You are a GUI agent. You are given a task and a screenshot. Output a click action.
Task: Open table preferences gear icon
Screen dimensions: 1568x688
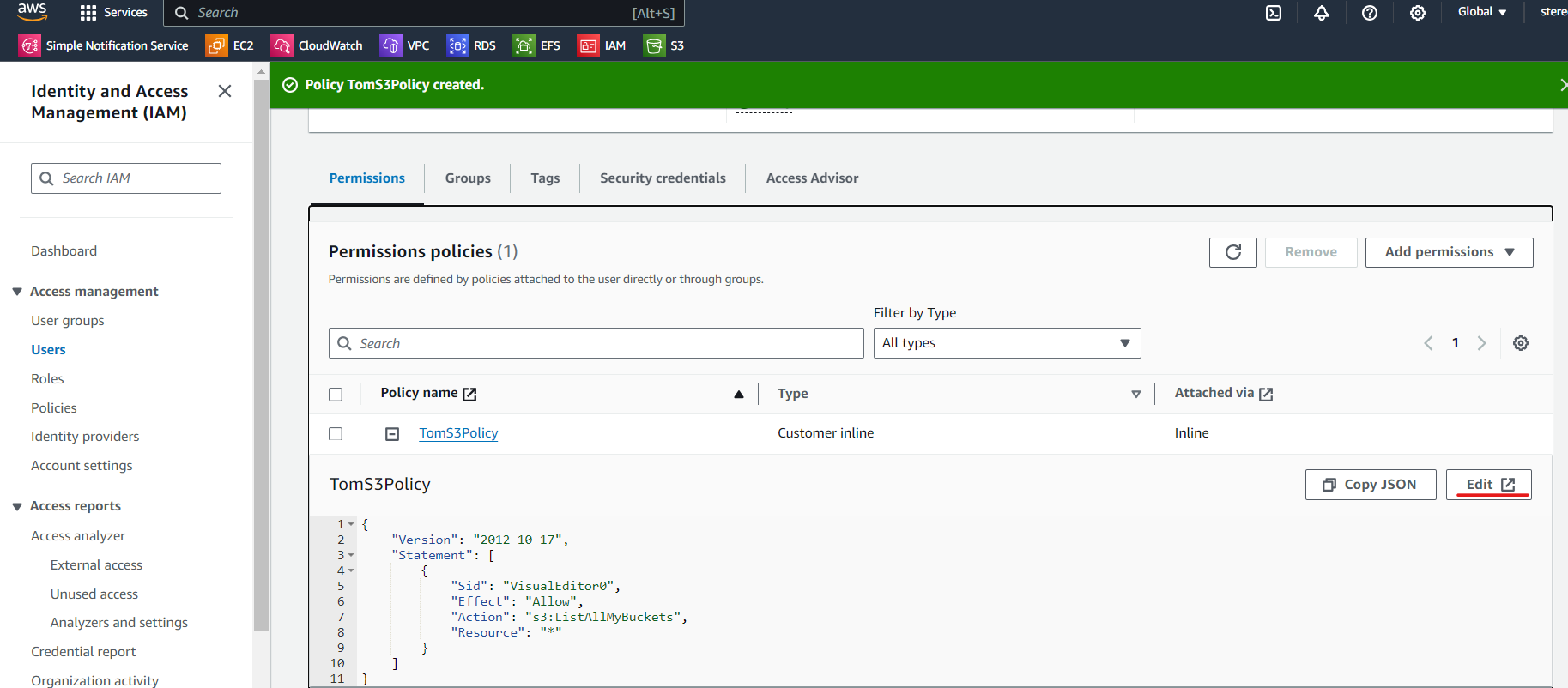tap(1521, 343)
